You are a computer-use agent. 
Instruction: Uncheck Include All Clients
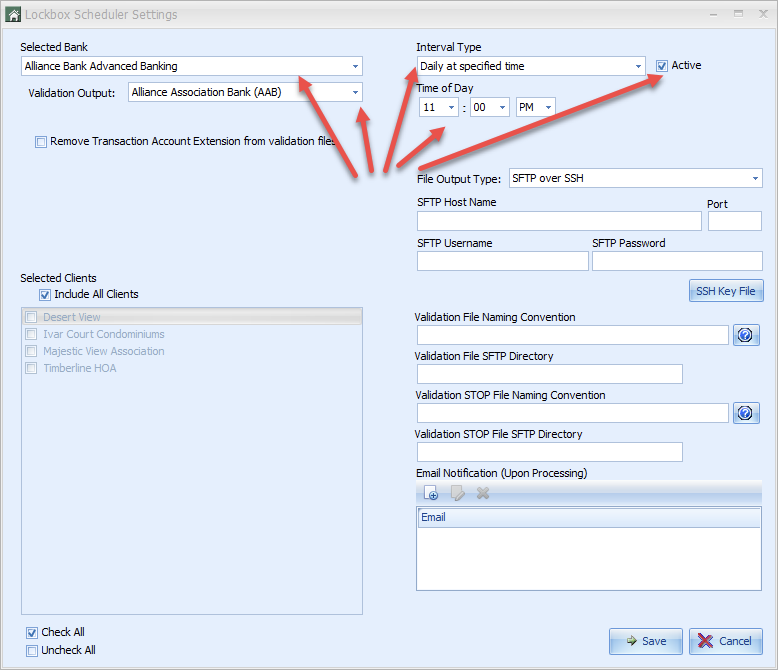tap(45, 295)
